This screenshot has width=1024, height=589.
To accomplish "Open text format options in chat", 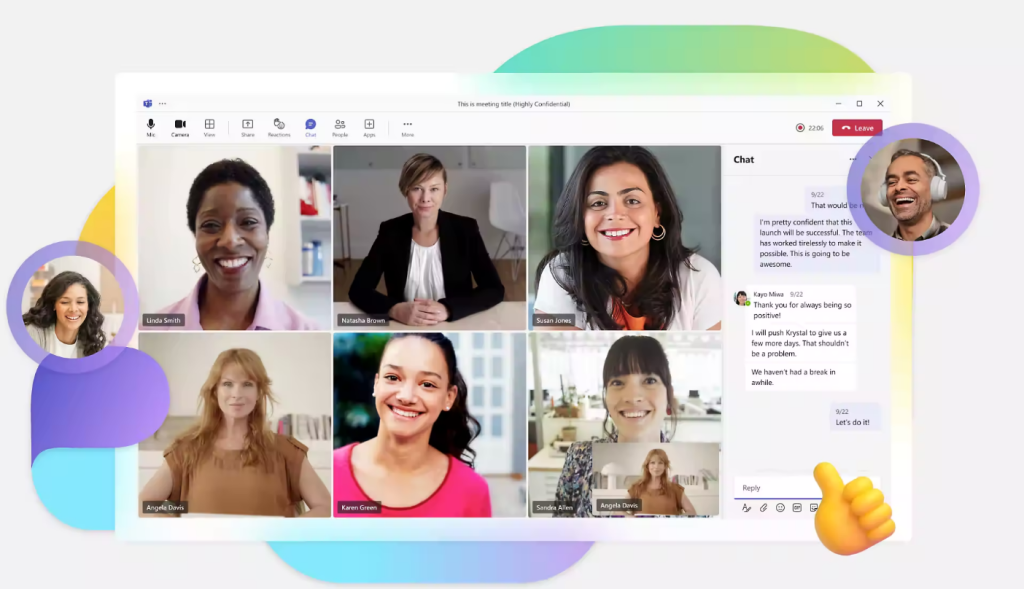I will (746, 508).
